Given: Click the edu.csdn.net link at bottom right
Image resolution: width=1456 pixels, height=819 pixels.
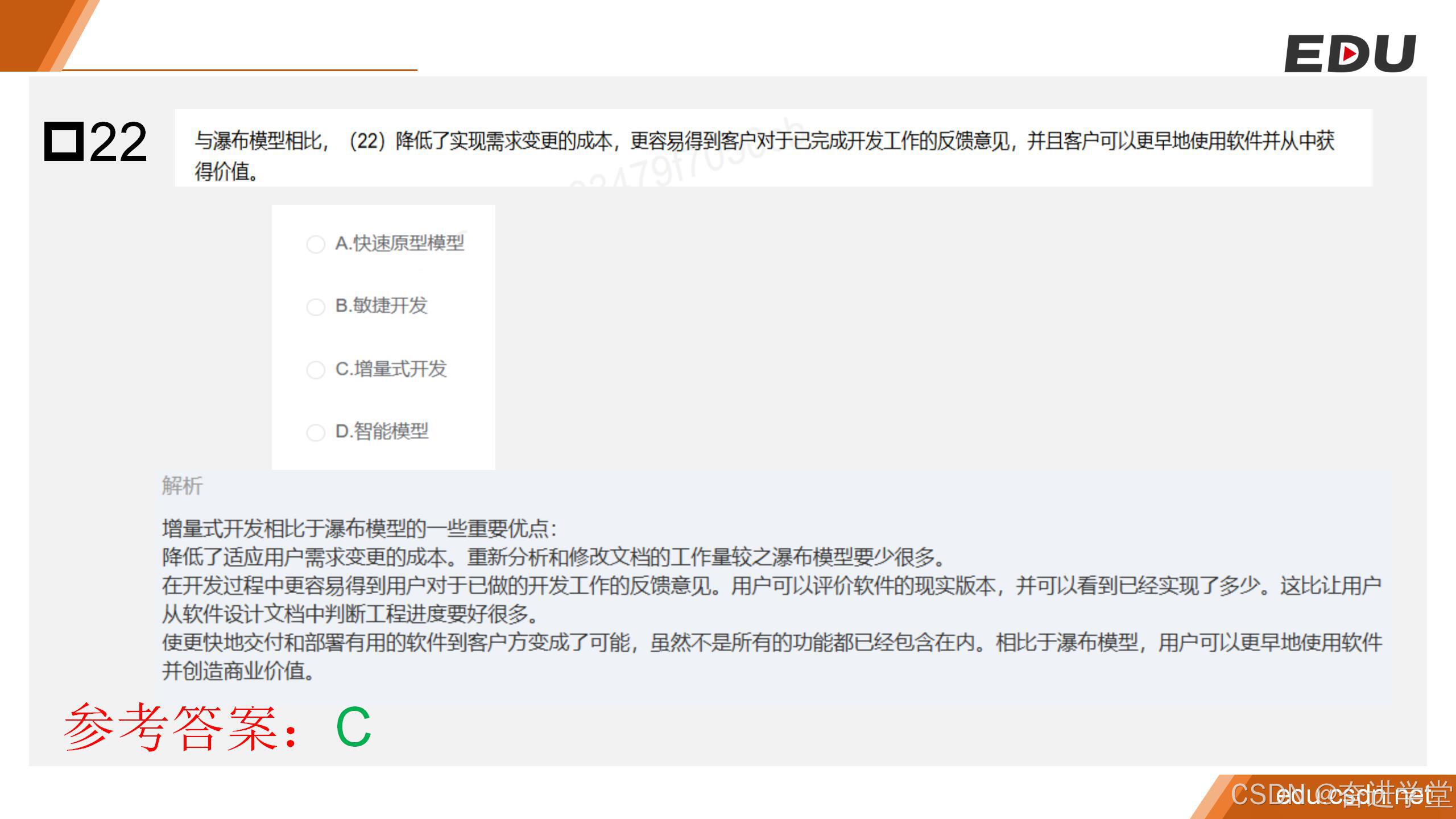Looking at the screenshot, I should pyautogui.click(x=1354, y=795).
